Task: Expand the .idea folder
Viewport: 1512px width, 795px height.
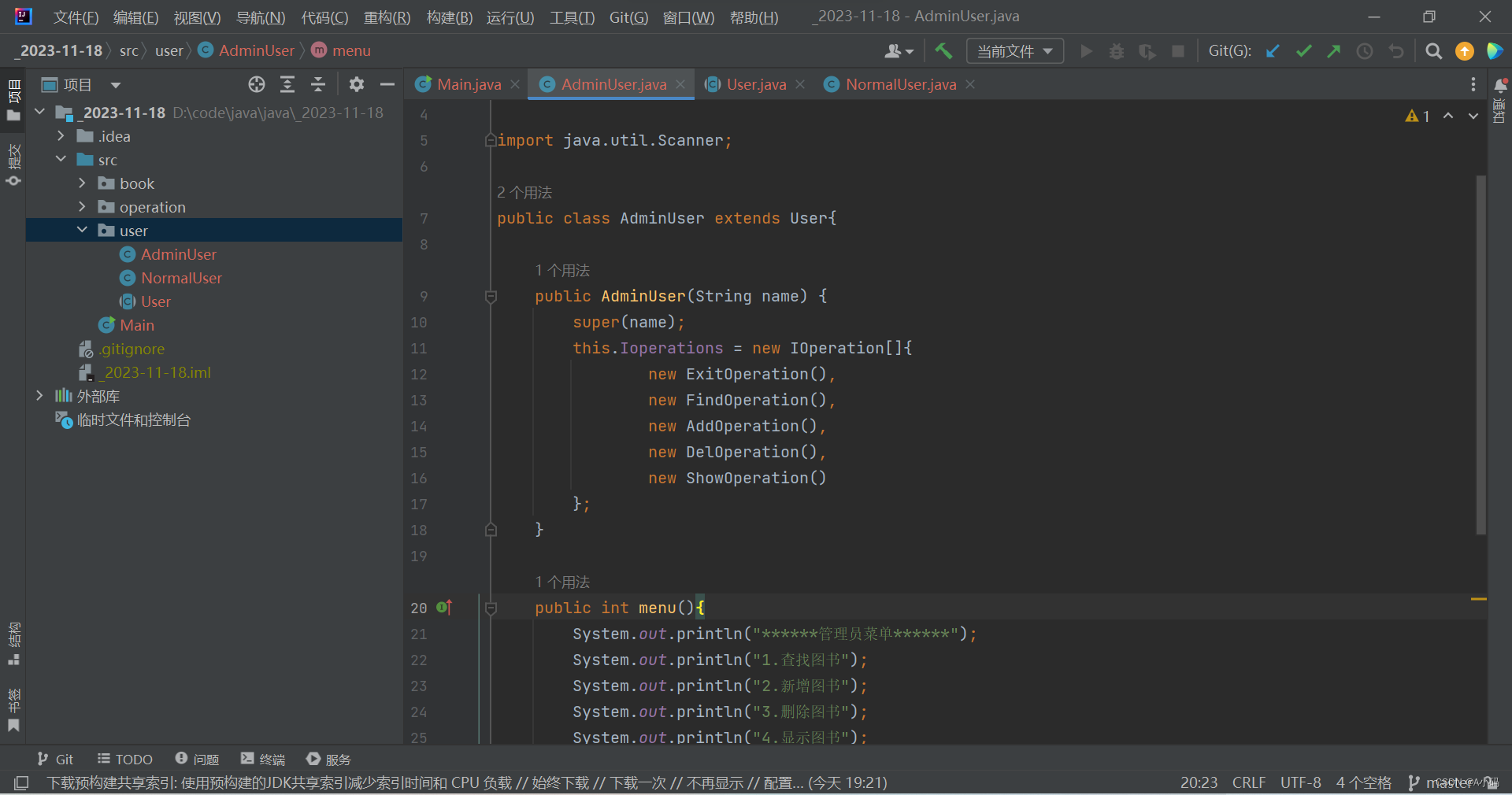Action: 61,136
